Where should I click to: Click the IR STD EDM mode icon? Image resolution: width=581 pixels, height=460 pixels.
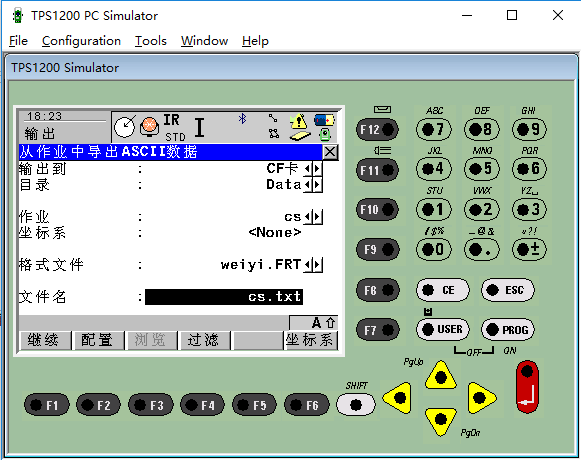(x=174, y=128)
